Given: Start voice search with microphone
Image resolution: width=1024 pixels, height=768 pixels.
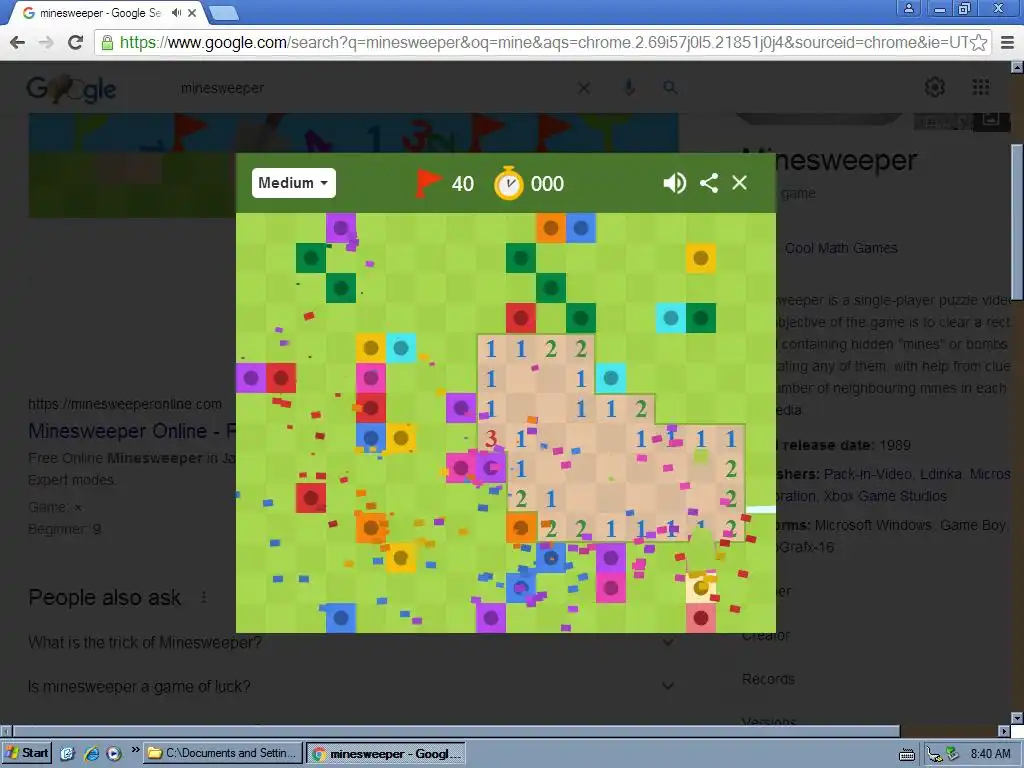Looking at the screenshot, I should point(629,88).
